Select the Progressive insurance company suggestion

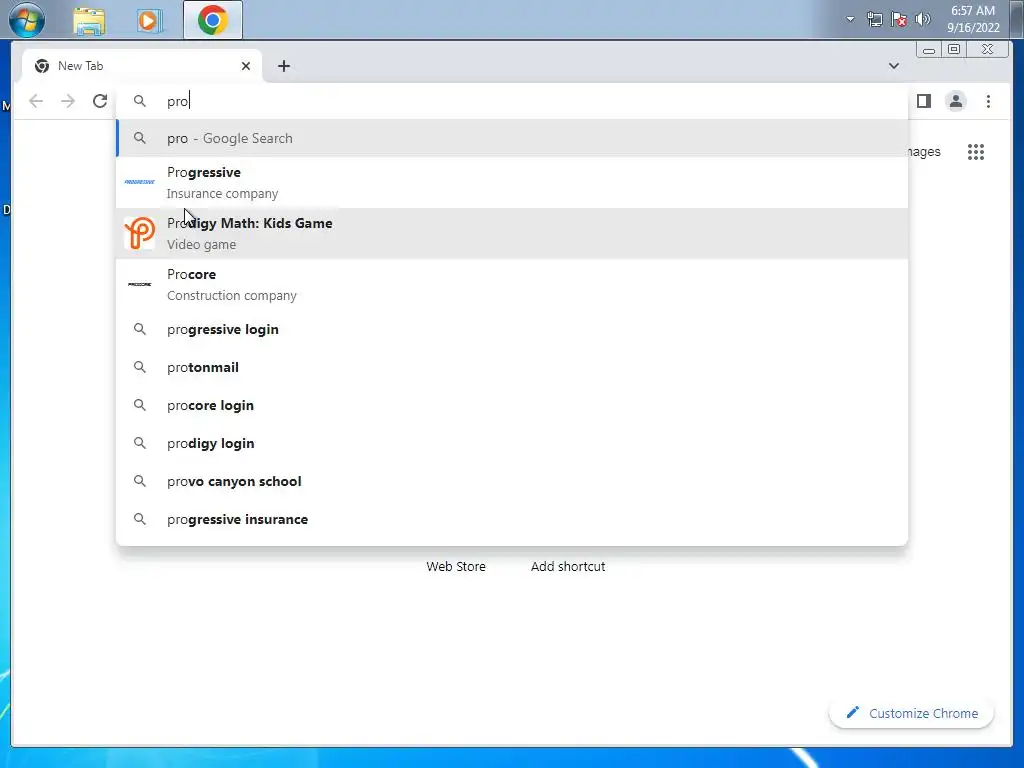[512, 182]
